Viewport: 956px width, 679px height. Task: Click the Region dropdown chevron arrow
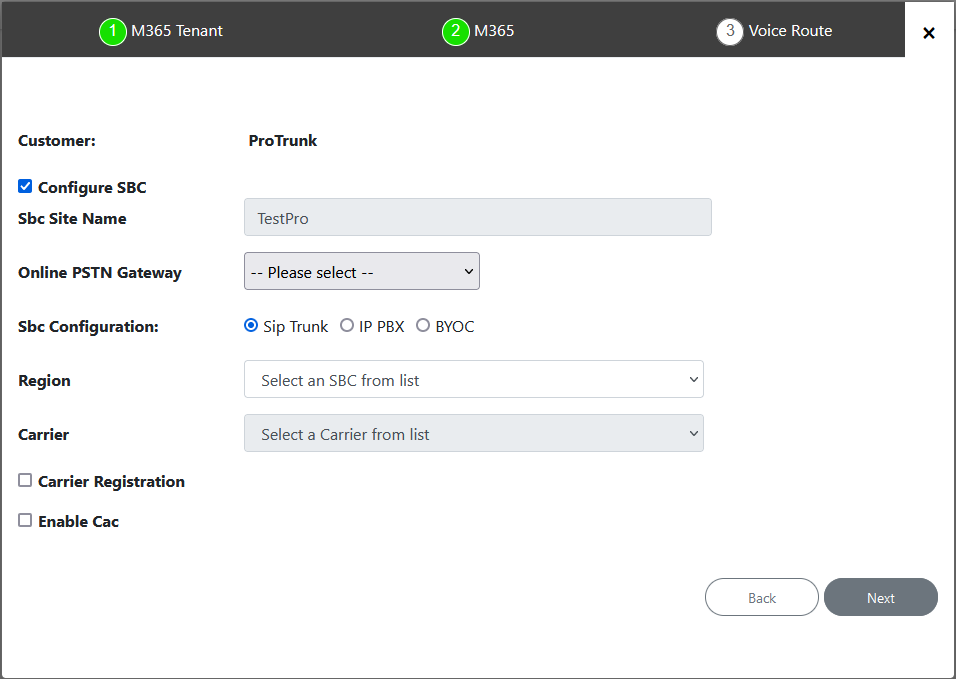[693, 379]
